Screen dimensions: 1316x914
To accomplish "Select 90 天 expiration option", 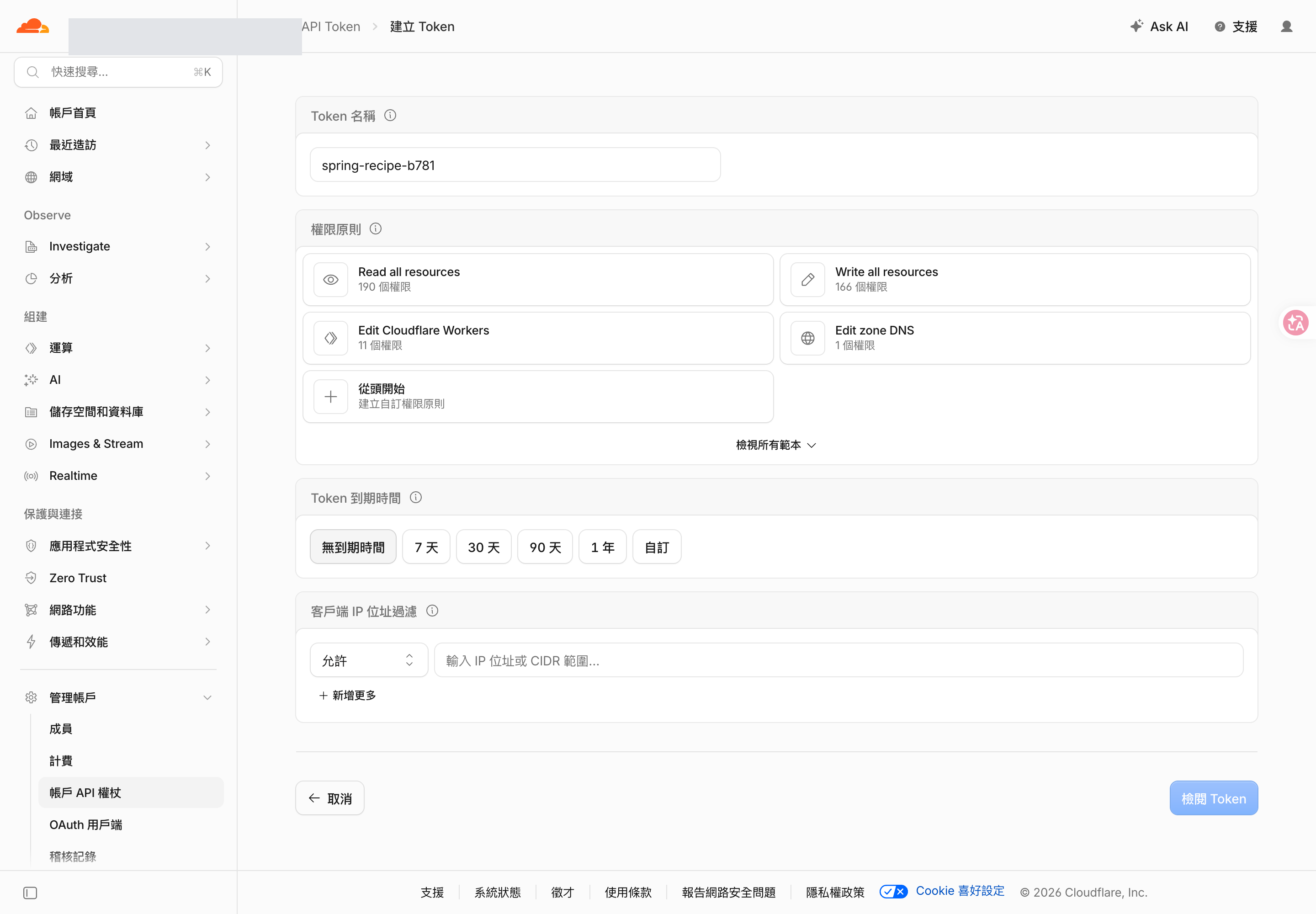I will 545,547.
